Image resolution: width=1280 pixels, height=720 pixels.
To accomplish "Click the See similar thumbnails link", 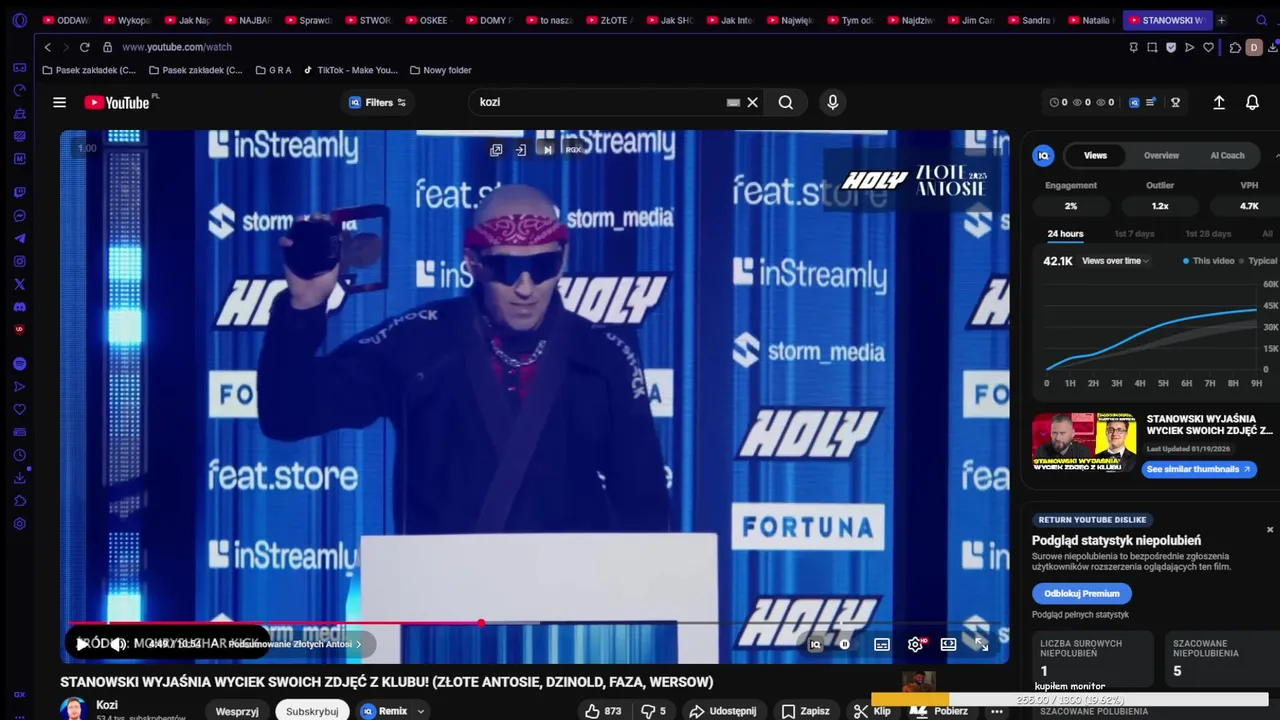I will pos(1198,469).
